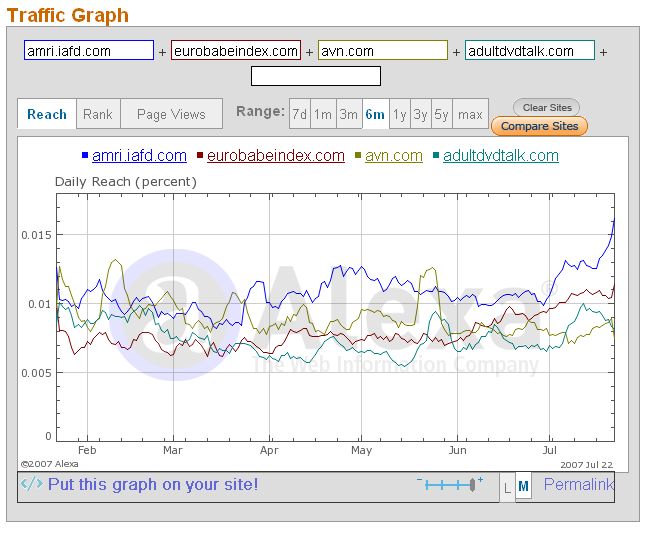Click the dark red eurobabeindex.com legend square
Screen dimensions: 652x535
tap(200, 155)
